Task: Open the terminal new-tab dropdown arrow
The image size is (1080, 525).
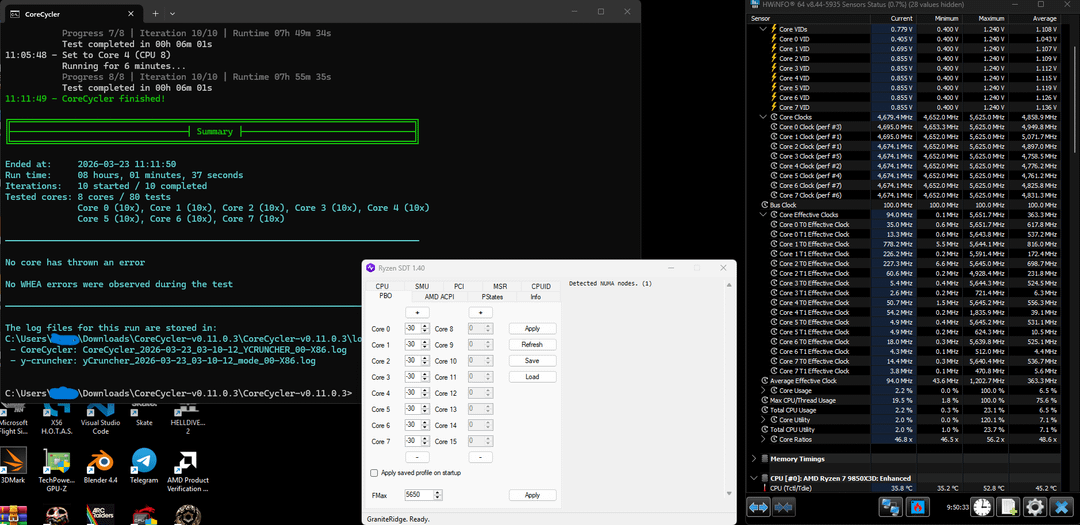Action: pos(174,14)
